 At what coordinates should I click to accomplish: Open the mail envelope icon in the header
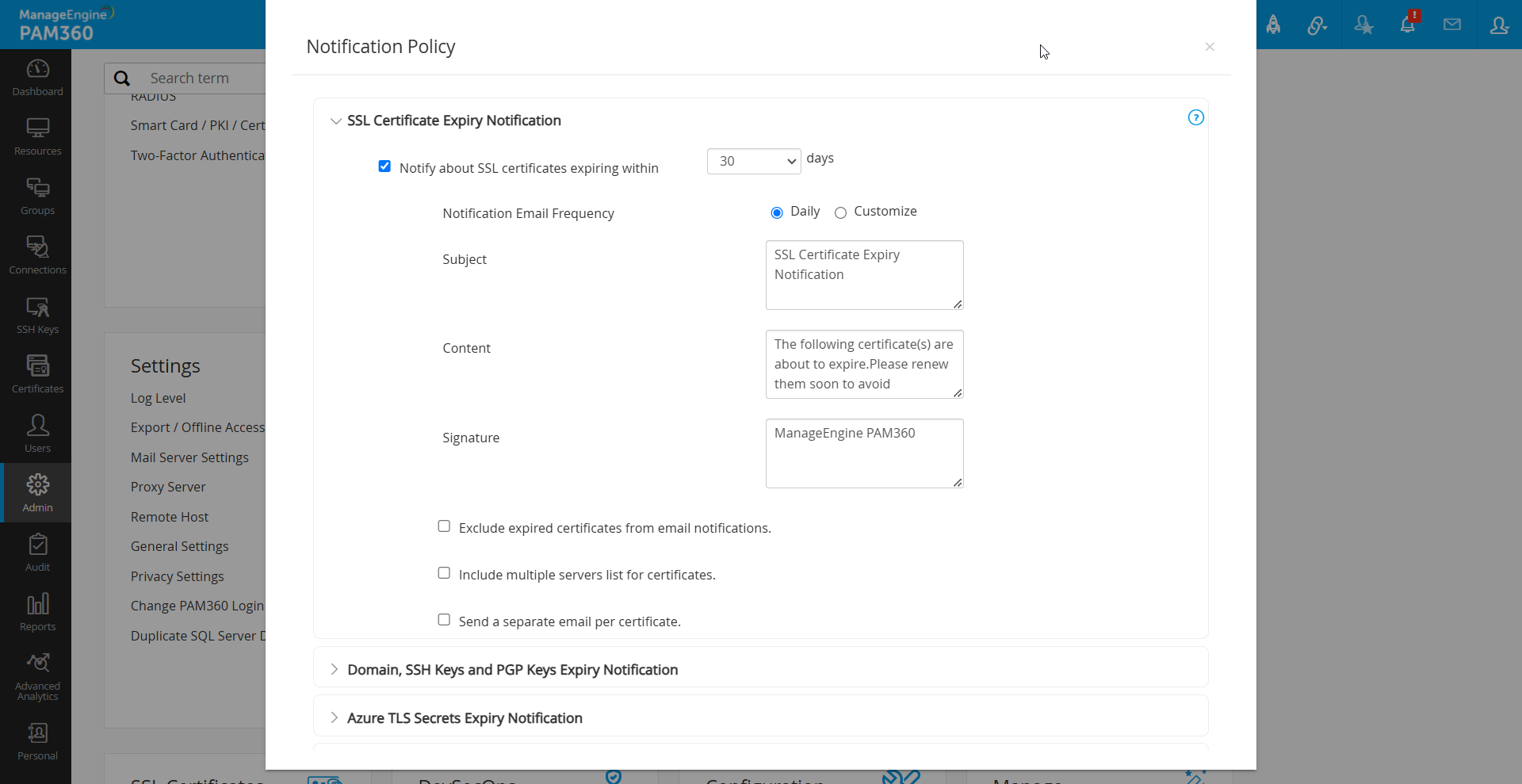point(1452,25)
